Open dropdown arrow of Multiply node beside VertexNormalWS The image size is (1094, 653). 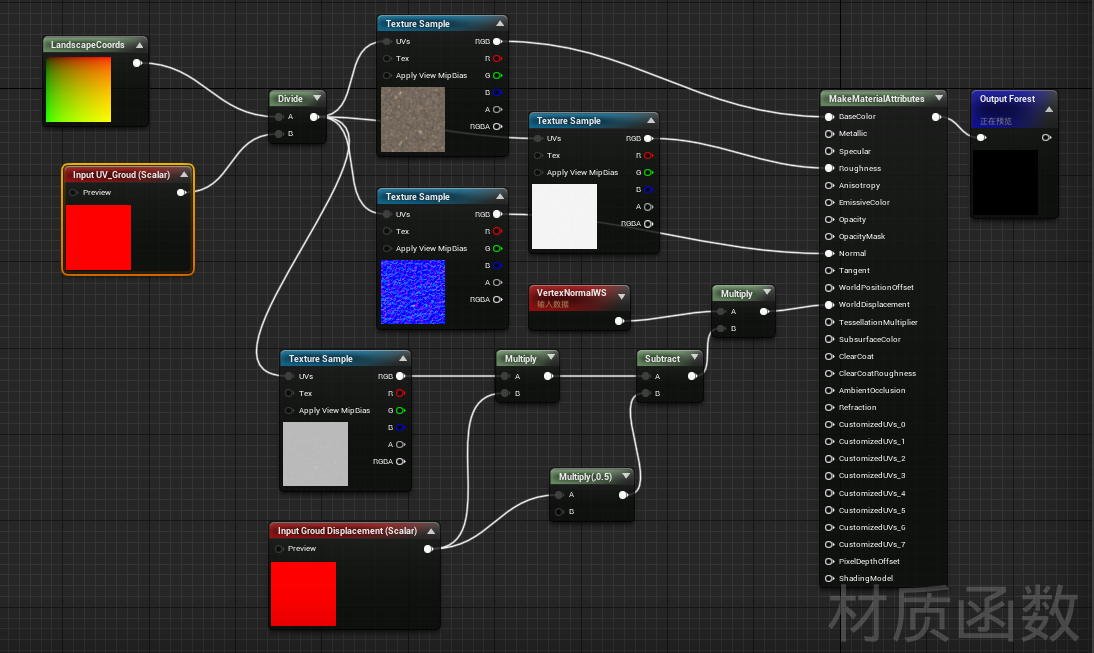click(767, 293)
